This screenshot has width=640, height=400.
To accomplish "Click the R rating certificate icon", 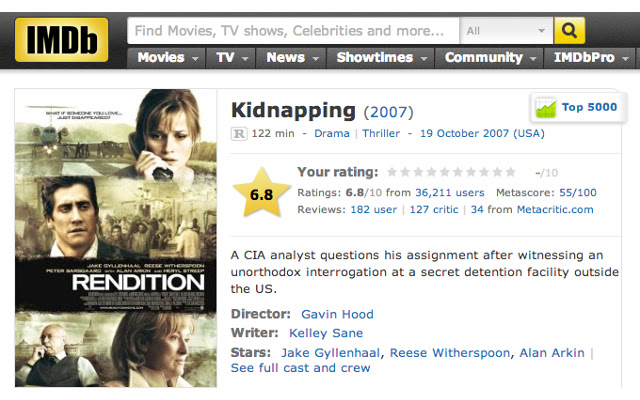I will tap(239, 134).
